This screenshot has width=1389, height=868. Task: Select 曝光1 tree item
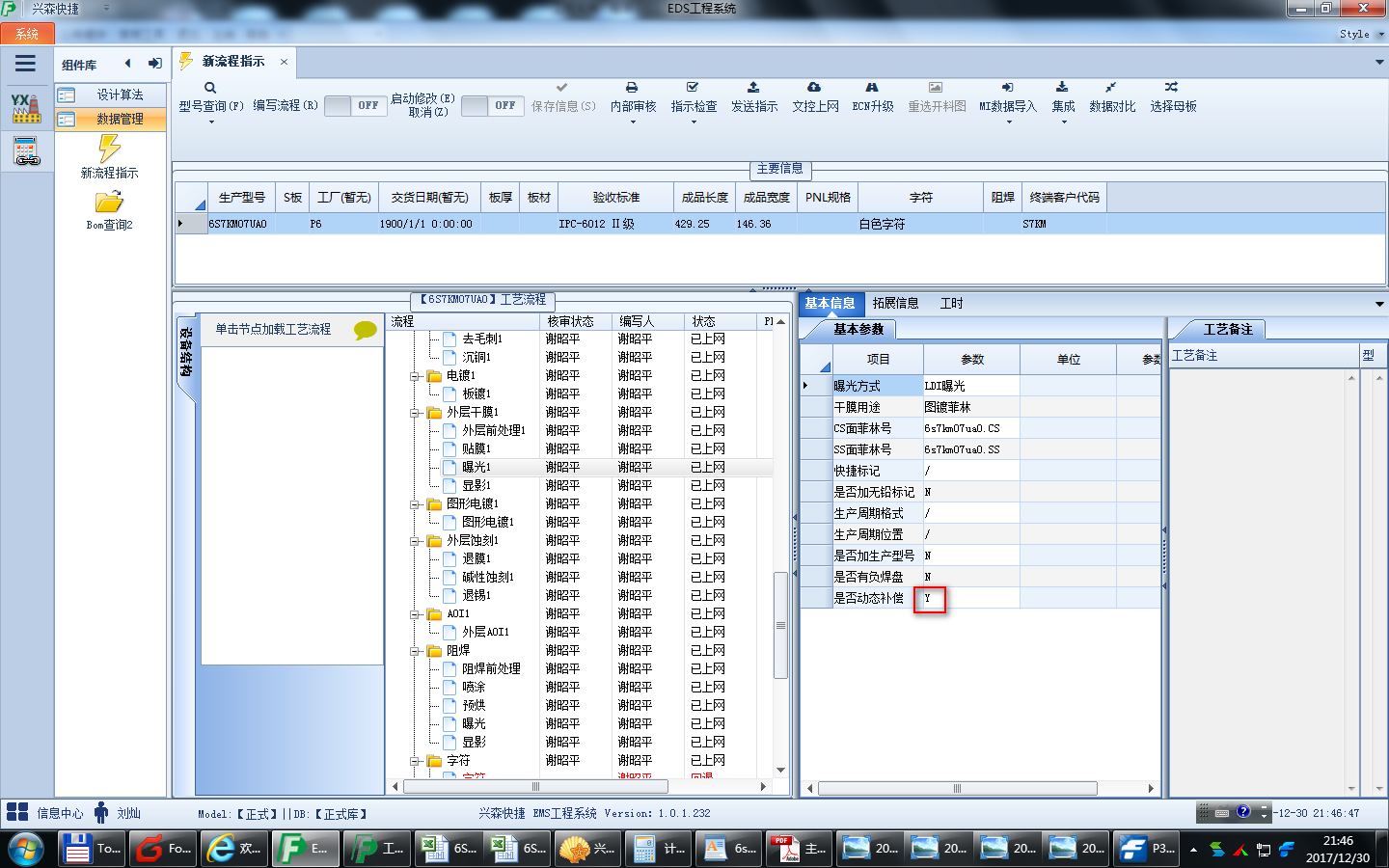pos(476,468)
